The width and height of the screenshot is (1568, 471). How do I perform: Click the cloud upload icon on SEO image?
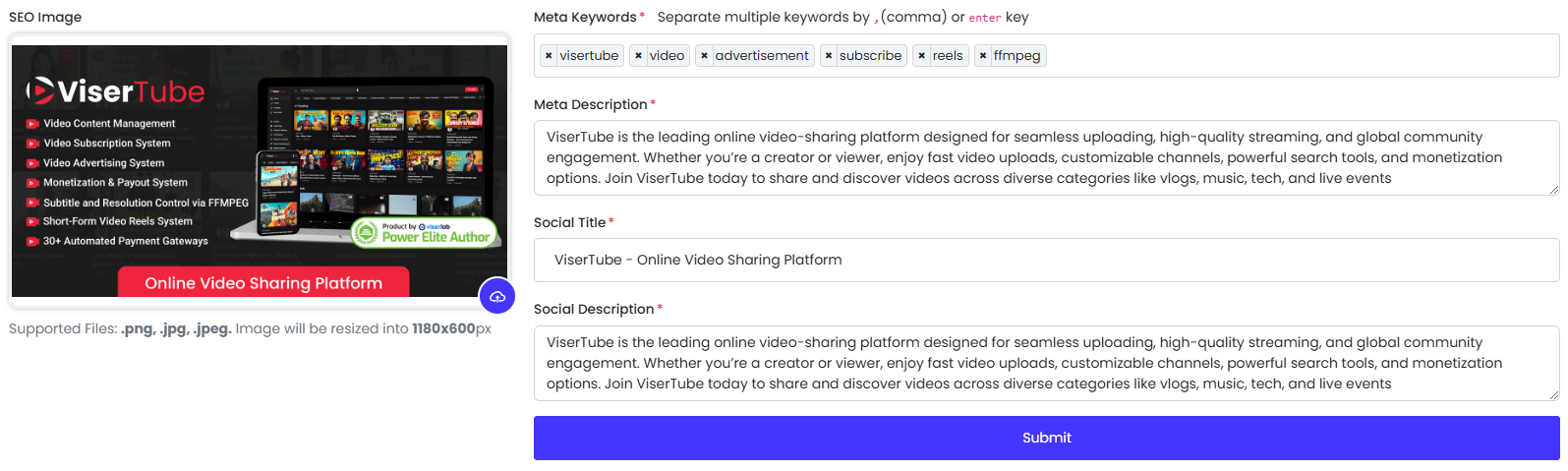[x=497, y=296]
